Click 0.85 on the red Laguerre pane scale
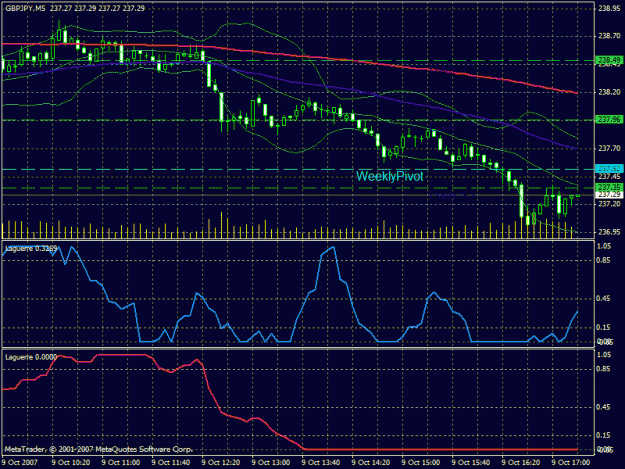The width and height of the screenshot is (625, 469). 604,369
